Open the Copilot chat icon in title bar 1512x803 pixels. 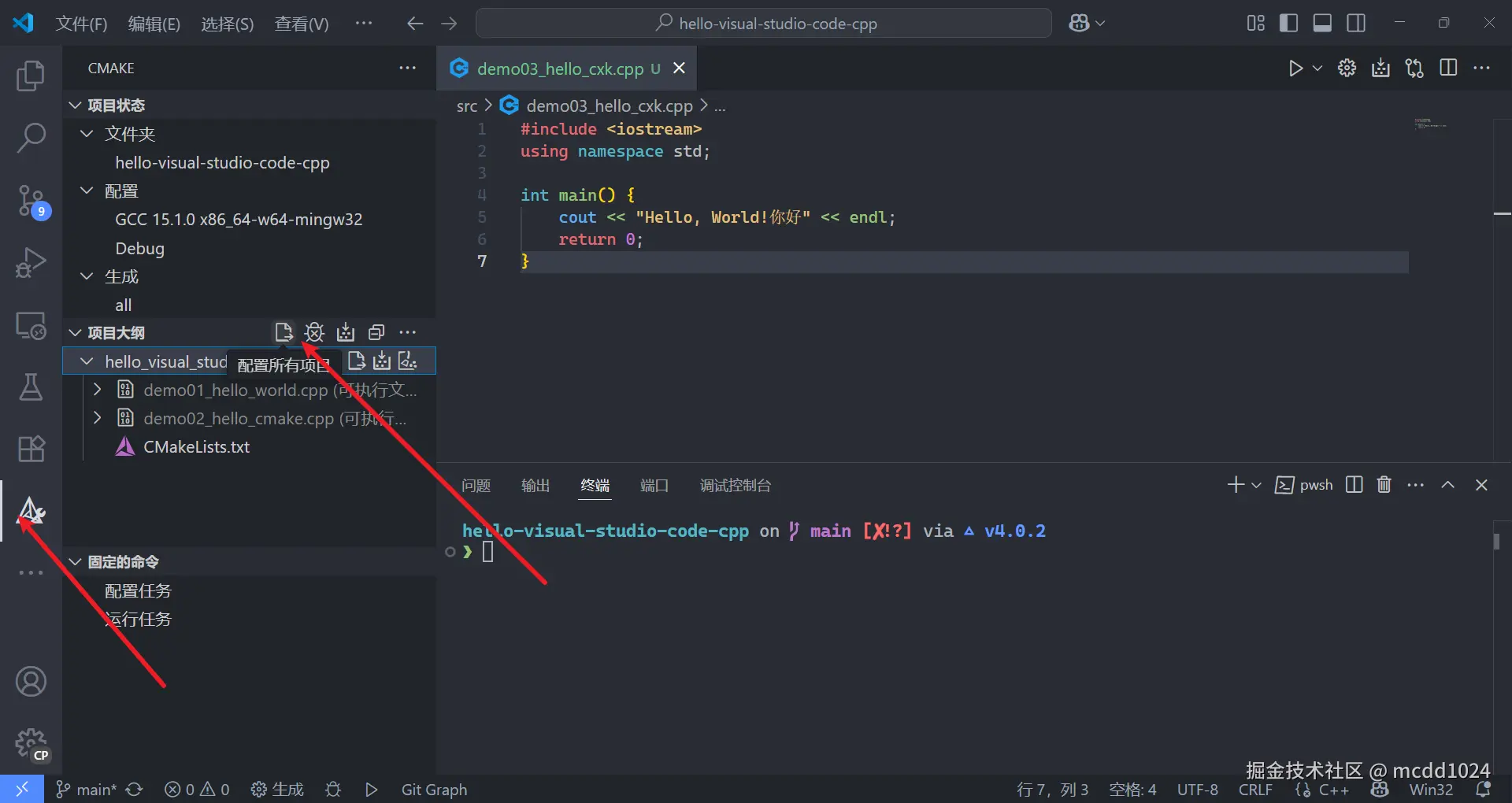1079,24
